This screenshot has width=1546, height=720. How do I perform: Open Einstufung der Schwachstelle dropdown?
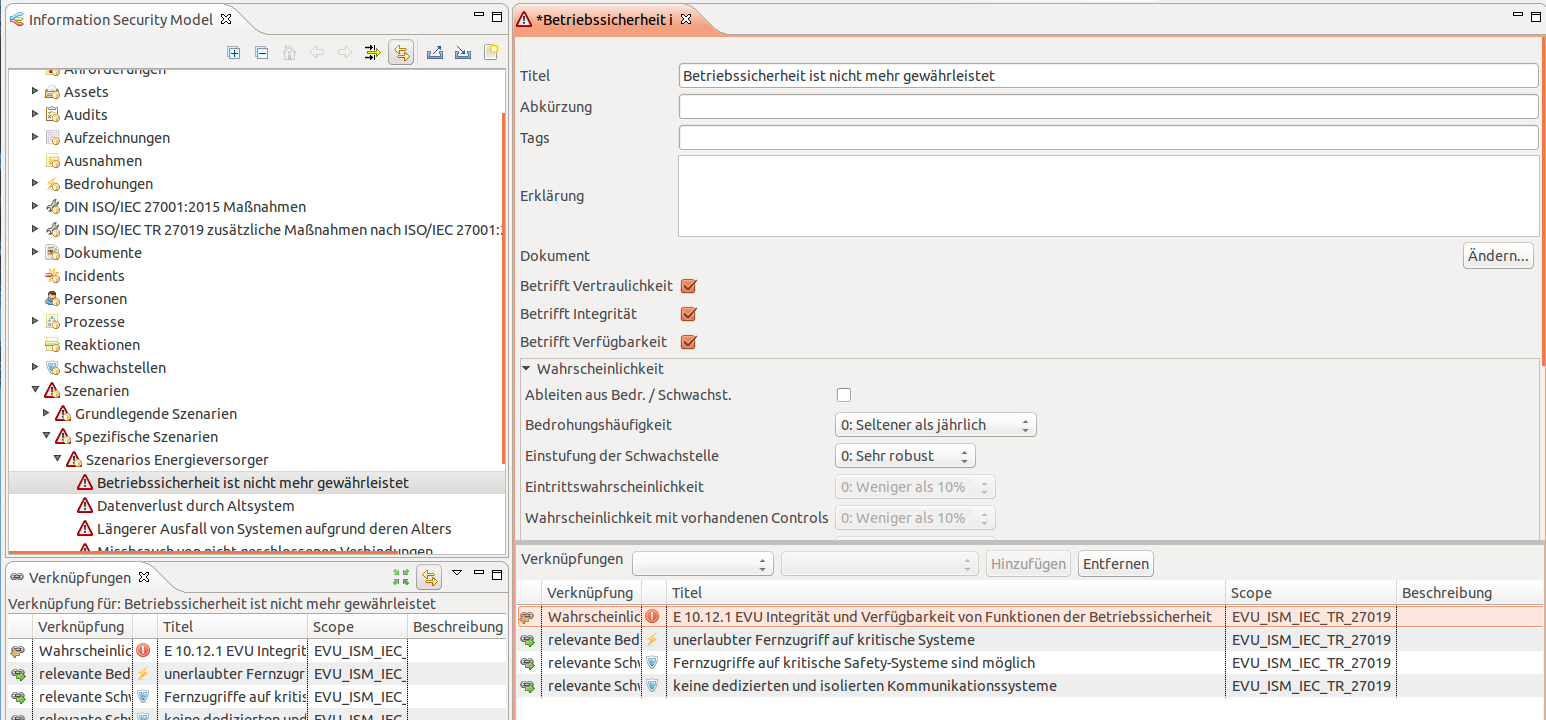coord(905,456)
